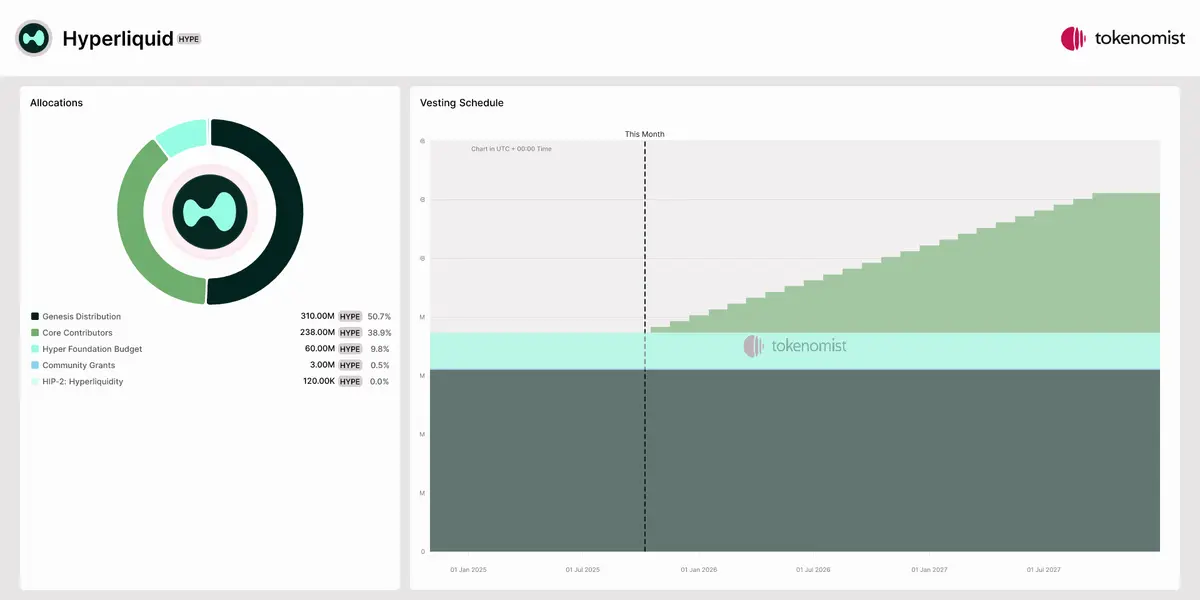Toggle the Hyper Foundation Budget legend entry
This screenshot has height=600, width=1200.
(92, 349)
